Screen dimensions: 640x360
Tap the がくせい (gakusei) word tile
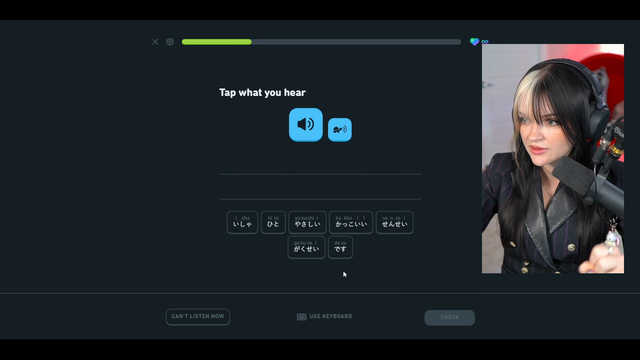point(306,247)
